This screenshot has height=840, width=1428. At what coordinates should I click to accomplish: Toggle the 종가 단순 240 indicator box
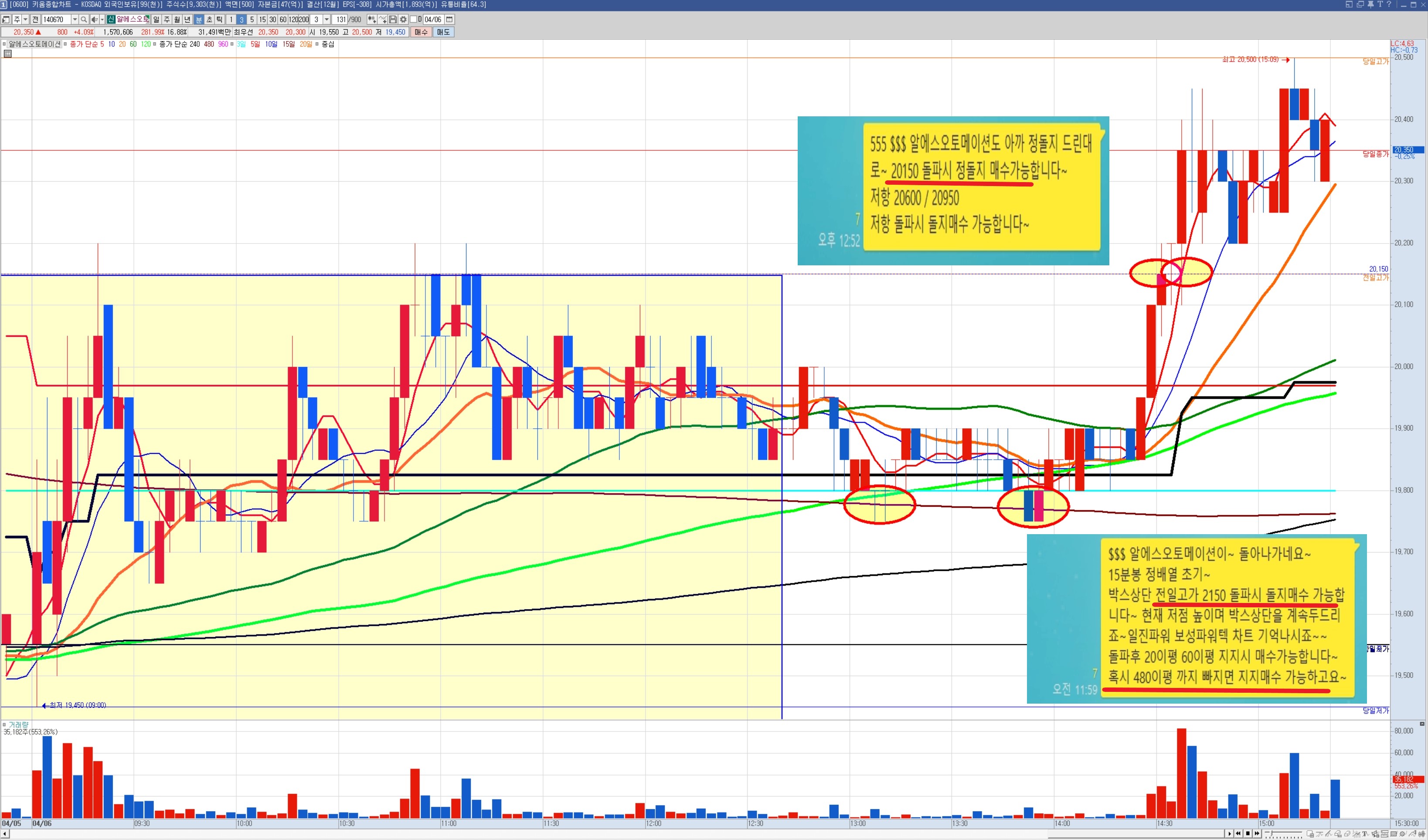click(155, 44)
